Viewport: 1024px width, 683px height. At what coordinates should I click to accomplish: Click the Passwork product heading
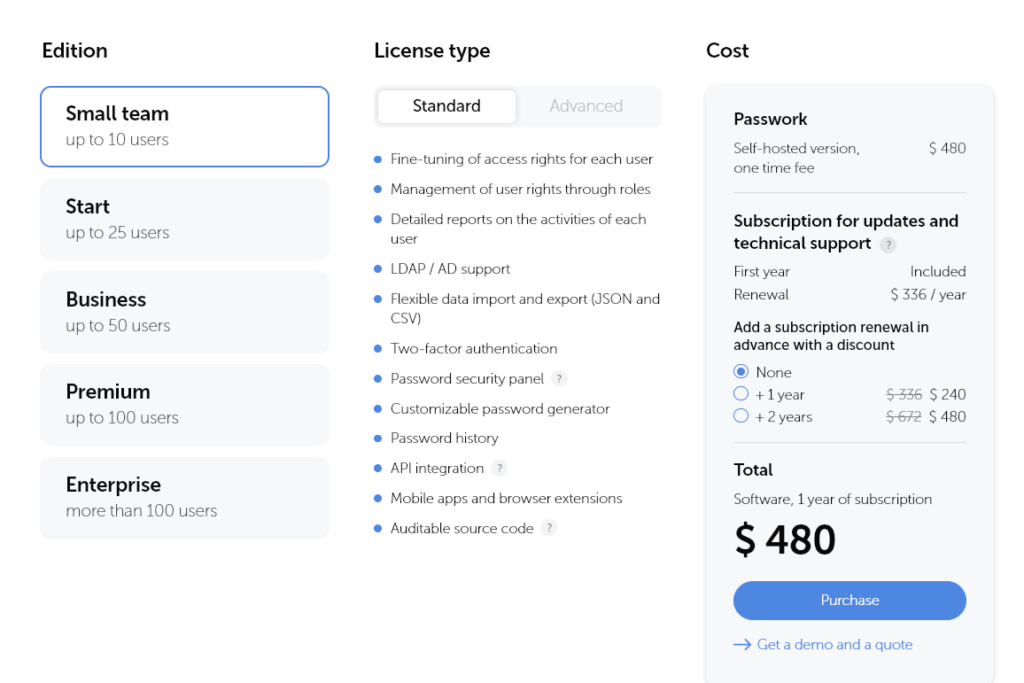(770, 119)
